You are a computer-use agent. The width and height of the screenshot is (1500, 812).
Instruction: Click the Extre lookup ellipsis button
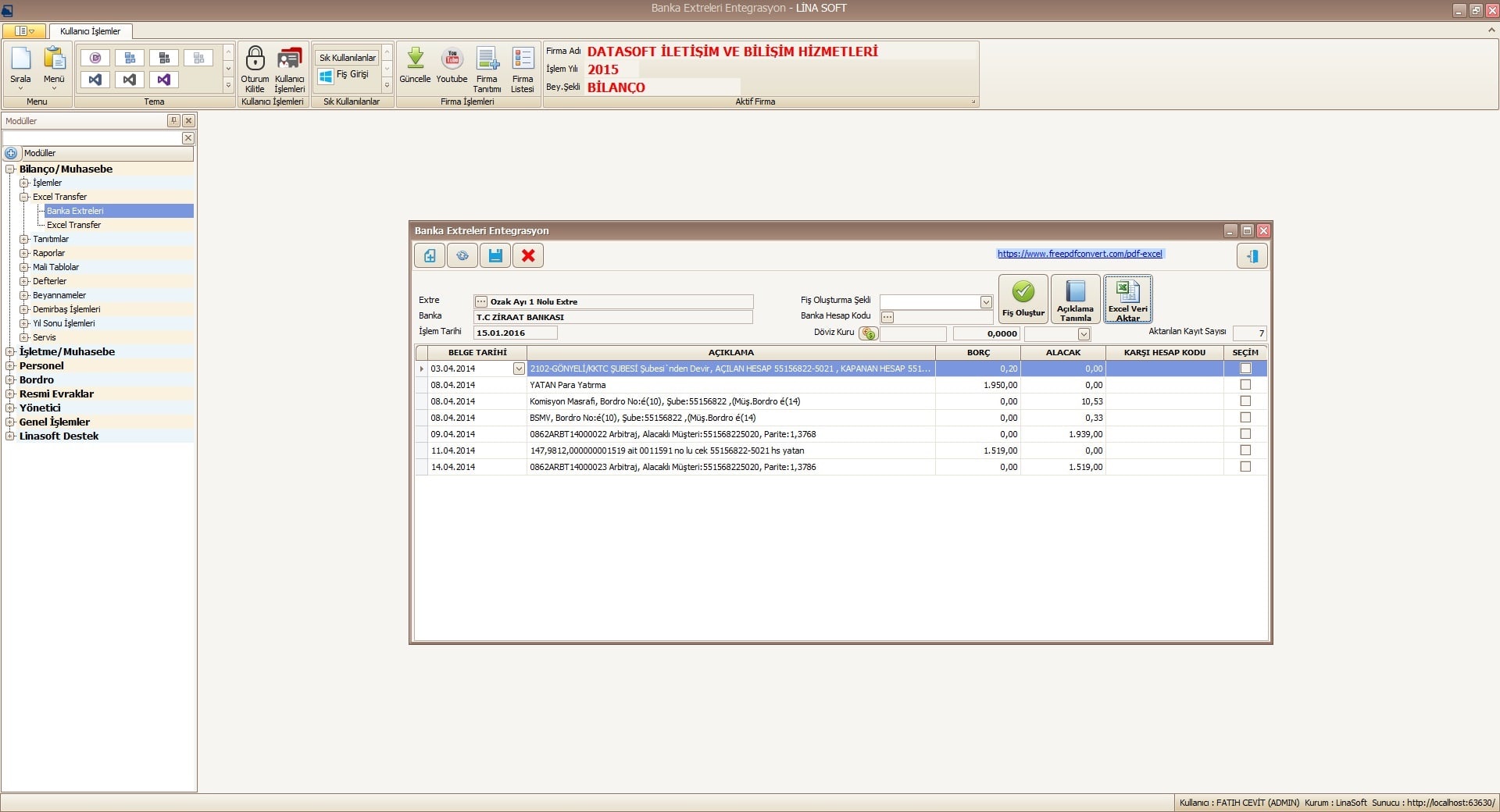[481, 301]
